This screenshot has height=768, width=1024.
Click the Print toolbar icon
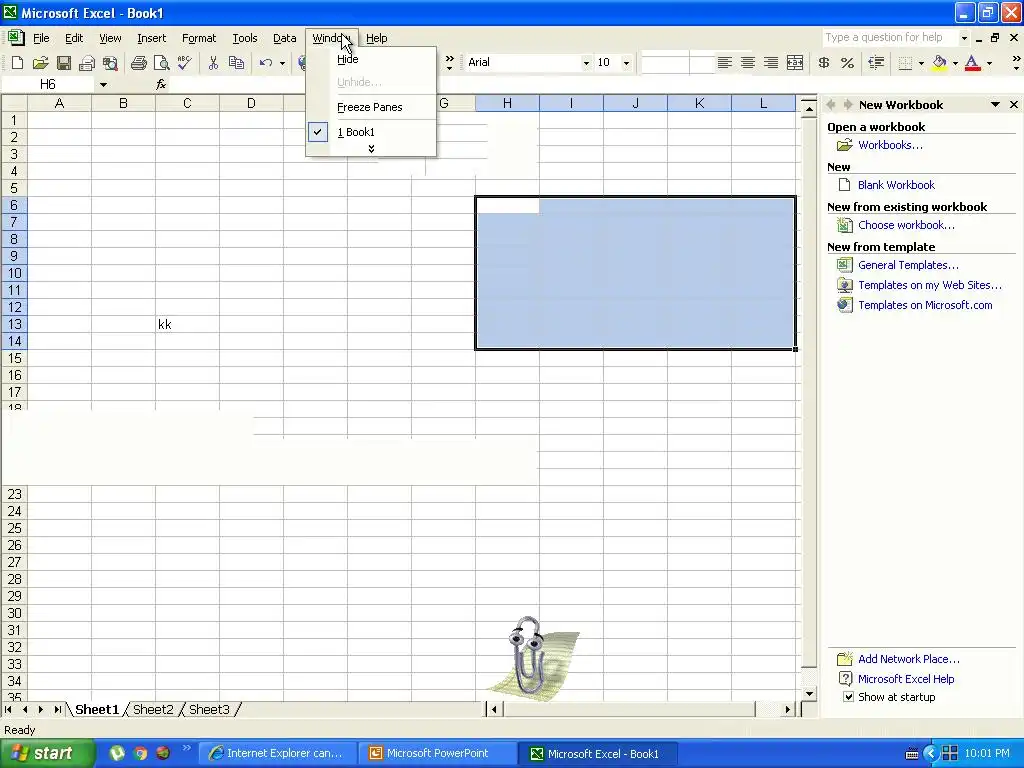tap(138, 63)
